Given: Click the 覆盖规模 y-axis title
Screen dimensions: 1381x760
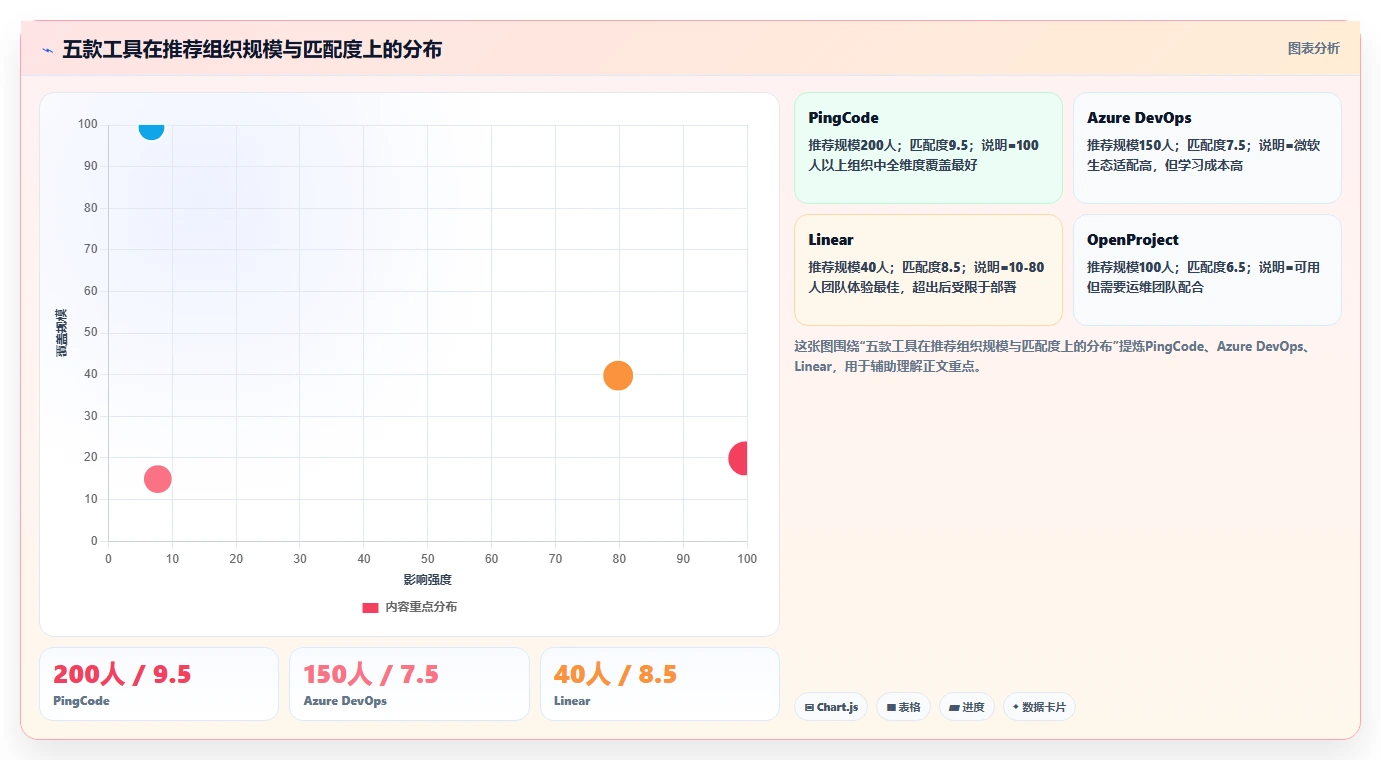Looking at the screenshot, I should [x=62, y=333].
